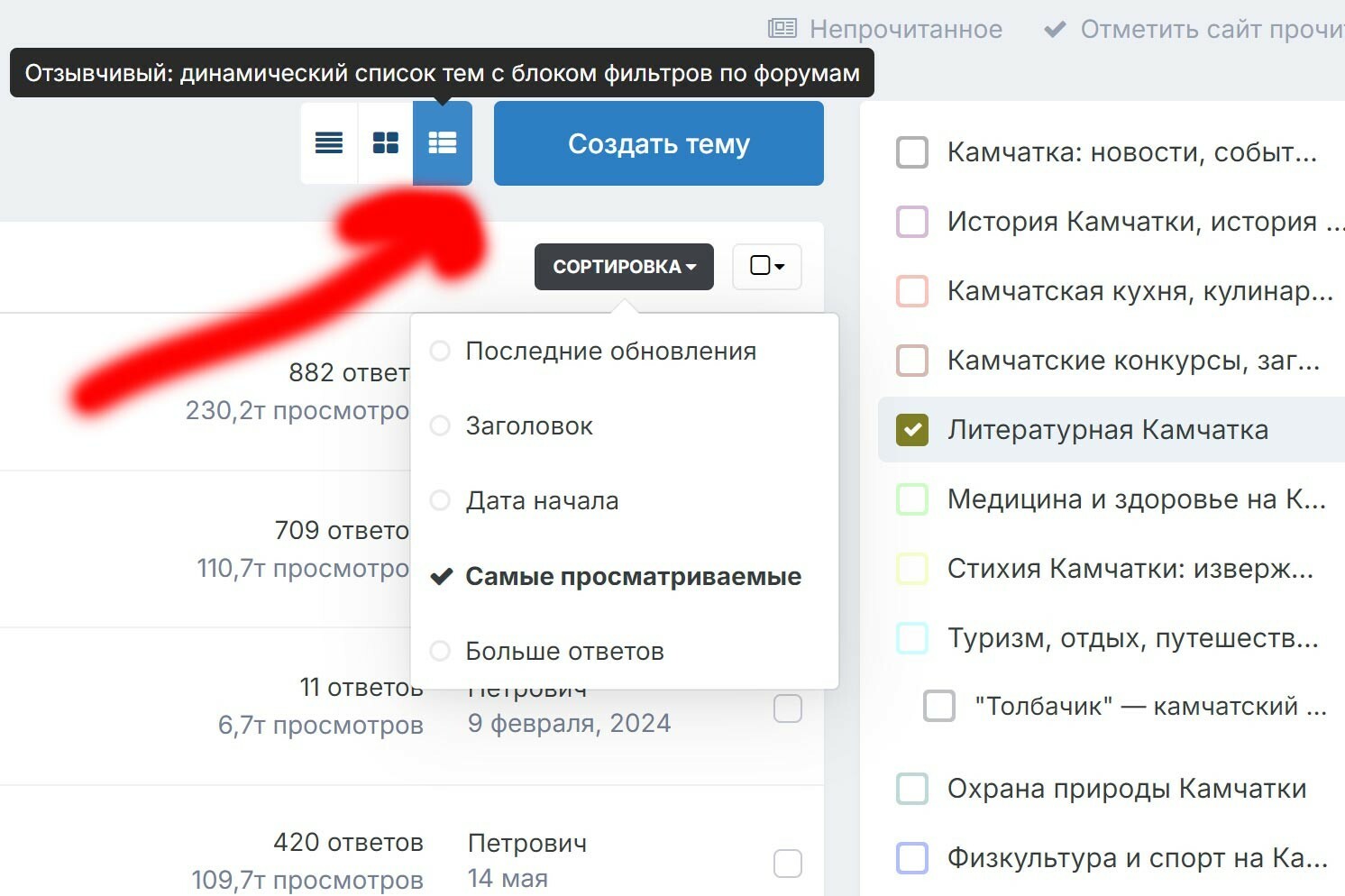Select topic checkbox beside 9 февраля, 2024

click(x=788, y=709)
